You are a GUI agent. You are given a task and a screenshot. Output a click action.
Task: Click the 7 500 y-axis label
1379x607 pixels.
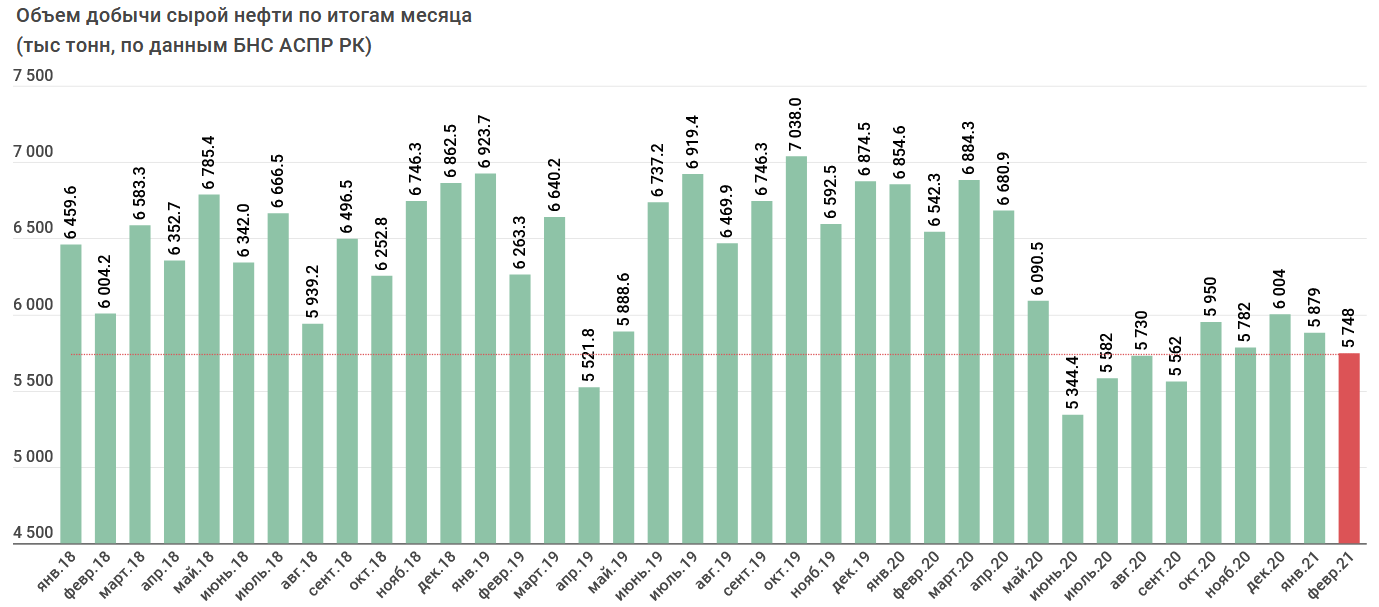(33, 77)
